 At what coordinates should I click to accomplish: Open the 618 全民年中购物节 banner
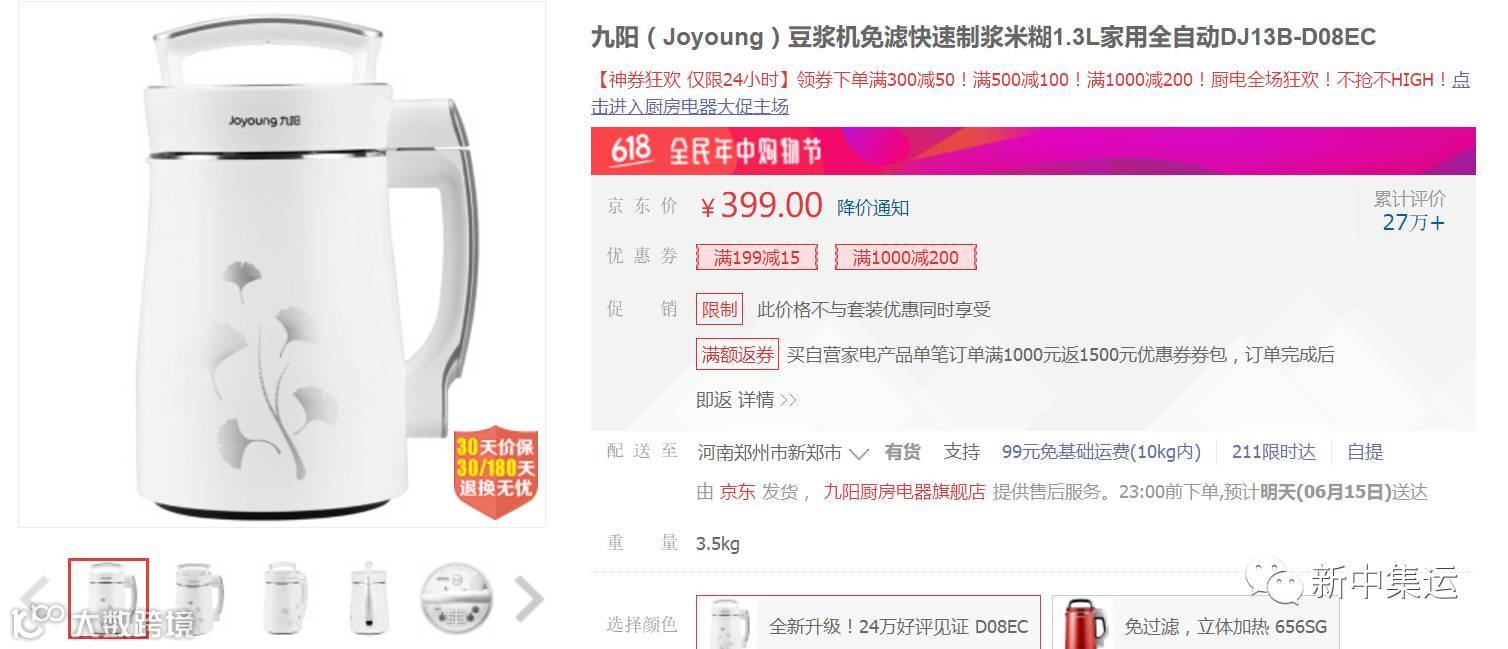click(x=1033, y=151)
